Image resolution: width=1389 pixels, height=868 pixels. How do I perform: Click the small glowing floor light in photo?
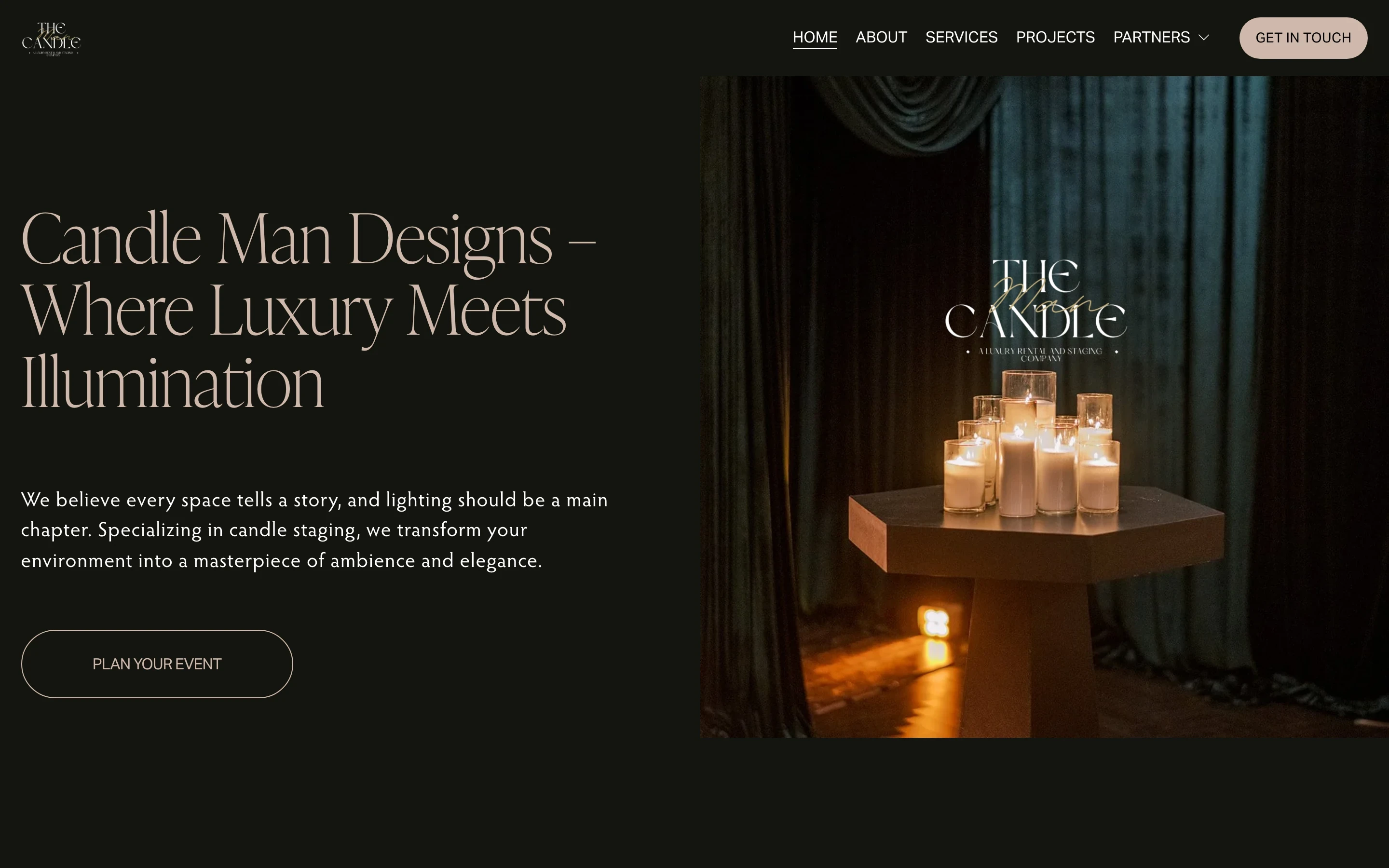[936, 623]
